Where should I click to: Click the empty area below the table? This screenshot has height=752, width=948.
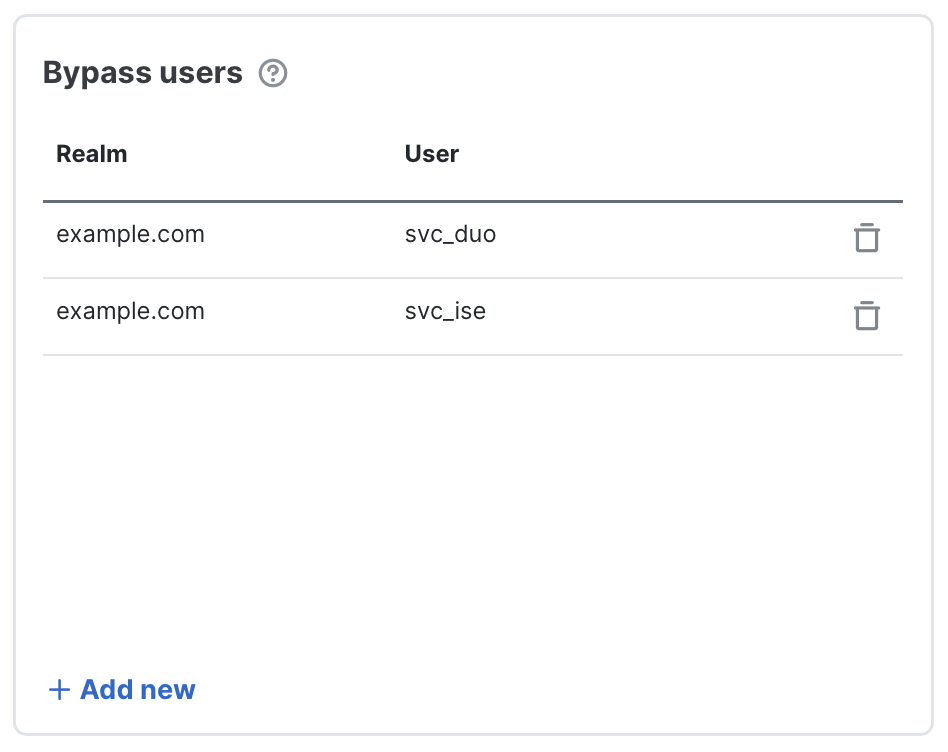[470, 500]
